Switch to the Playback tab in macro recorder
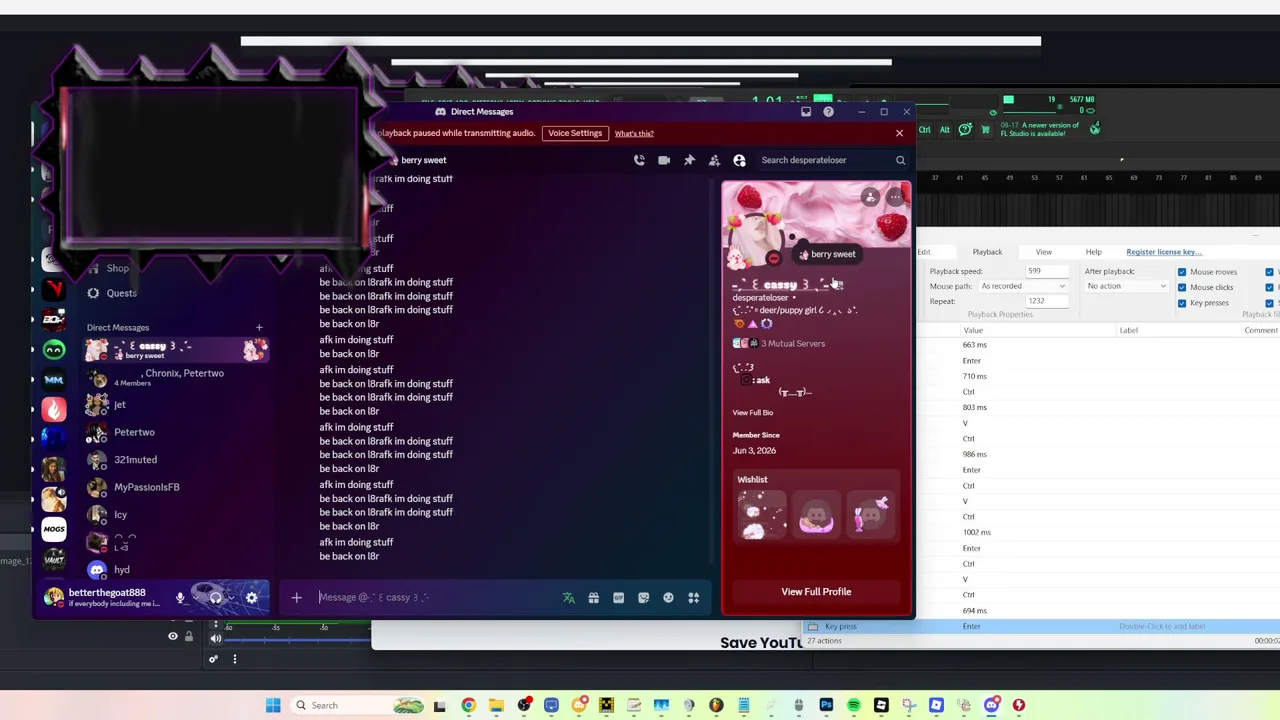Screen dimensions: 1280x720 point(987,252)
